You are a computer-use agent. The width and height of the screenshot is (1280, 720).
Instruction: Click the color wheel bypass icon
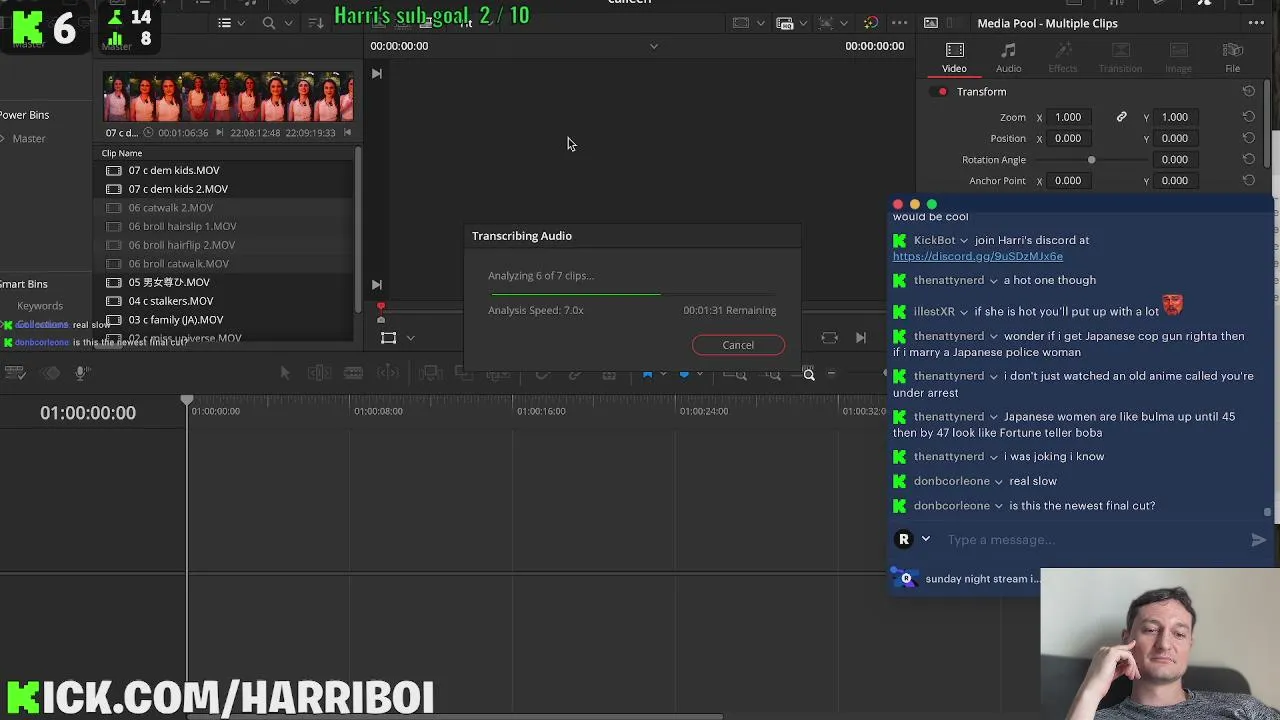click(870, 23)
